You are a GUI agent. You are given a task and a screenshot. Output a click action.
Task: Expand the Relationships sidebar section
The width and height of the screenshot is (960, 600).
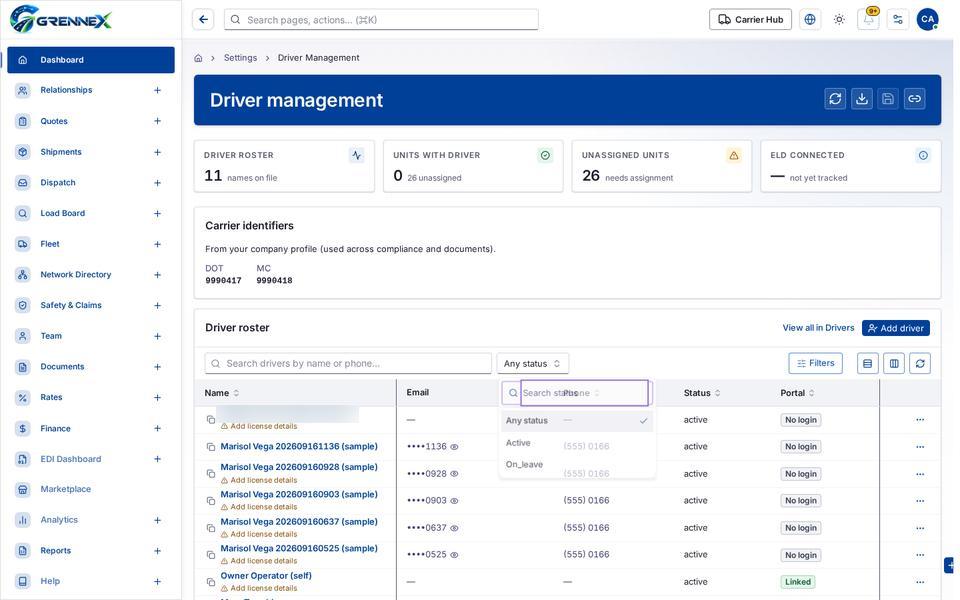157,90
